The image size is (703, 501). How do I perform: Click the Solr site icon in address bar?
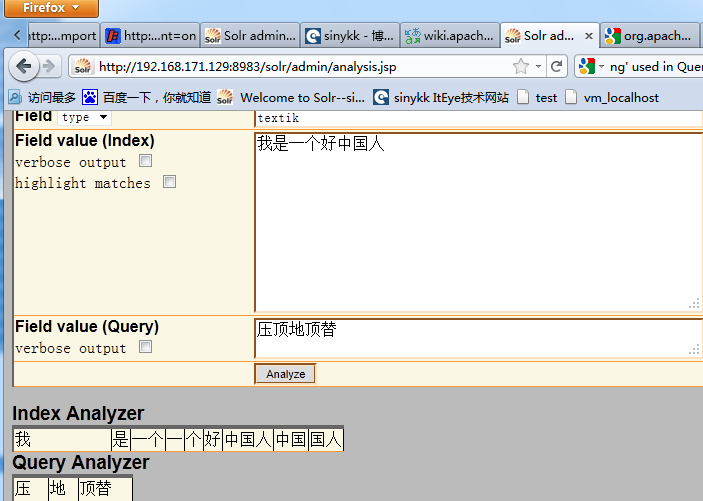pyautogui.click(x=82, y=67)
